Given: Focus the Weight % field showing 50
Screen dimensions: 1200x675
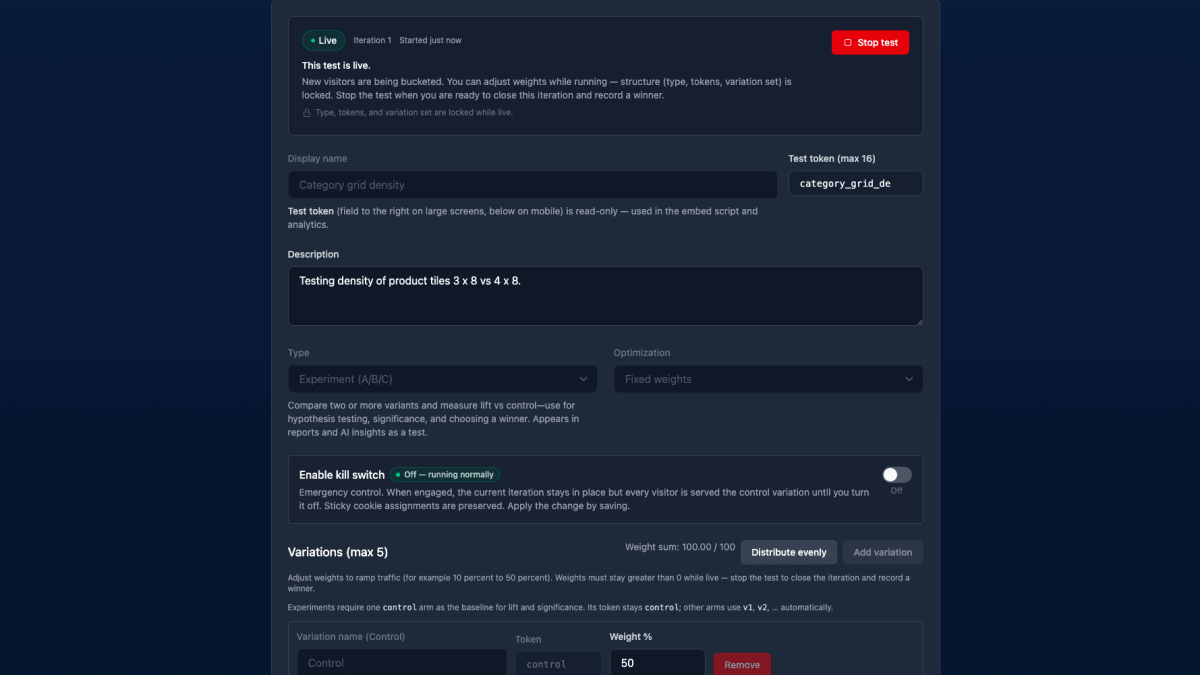Looking at the screenshot, I should coord(657,663).
